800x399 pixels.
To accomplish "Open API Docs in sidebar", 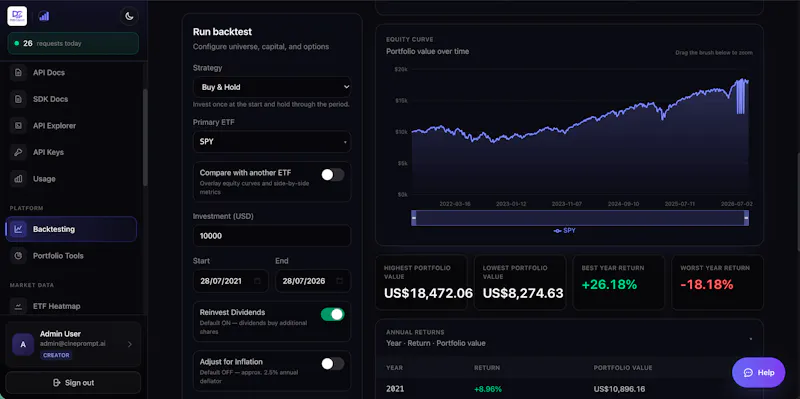I will (71, 72).
